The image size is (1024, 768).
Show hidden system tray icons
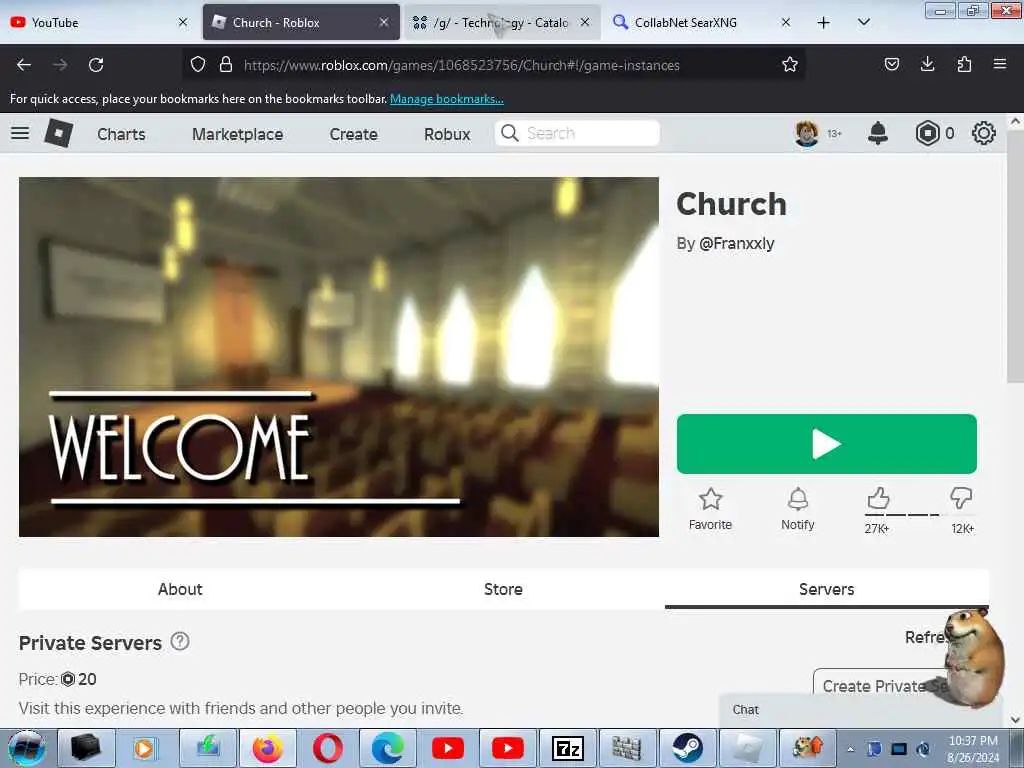[850, 749]
